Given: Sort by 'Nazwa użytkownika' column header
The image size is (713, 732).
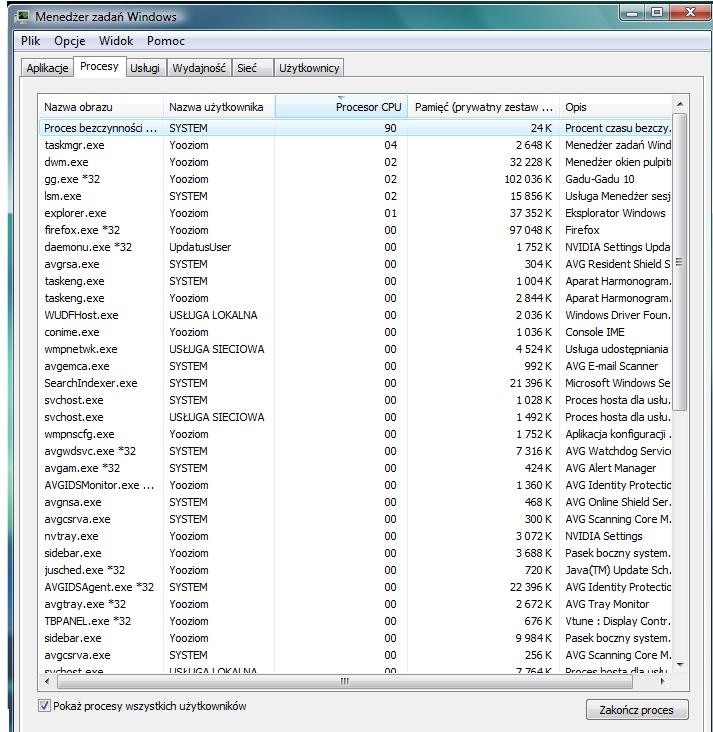Looking at the screenshot, I should click(x=219, y=107).
